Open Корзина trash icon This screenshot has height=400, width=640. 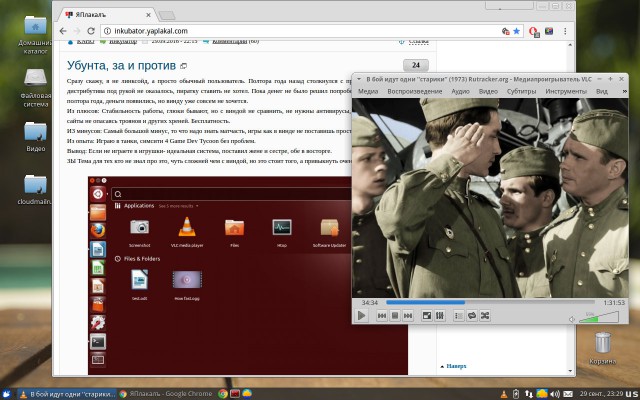coord(602,348)
